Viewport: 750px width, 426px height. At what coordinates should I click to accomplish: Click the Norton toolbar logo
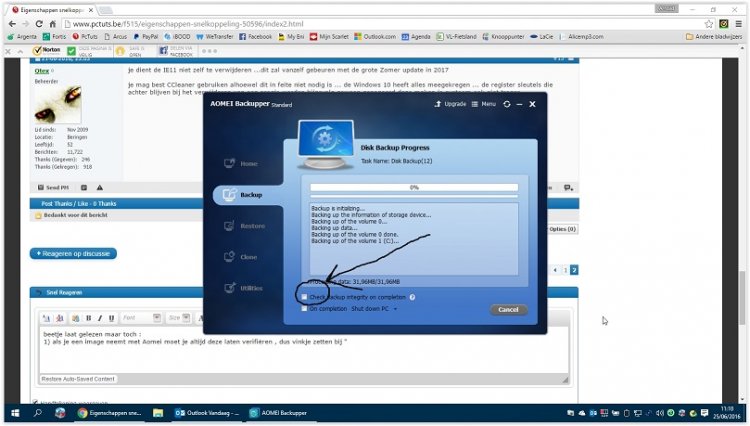coord(46,50)
